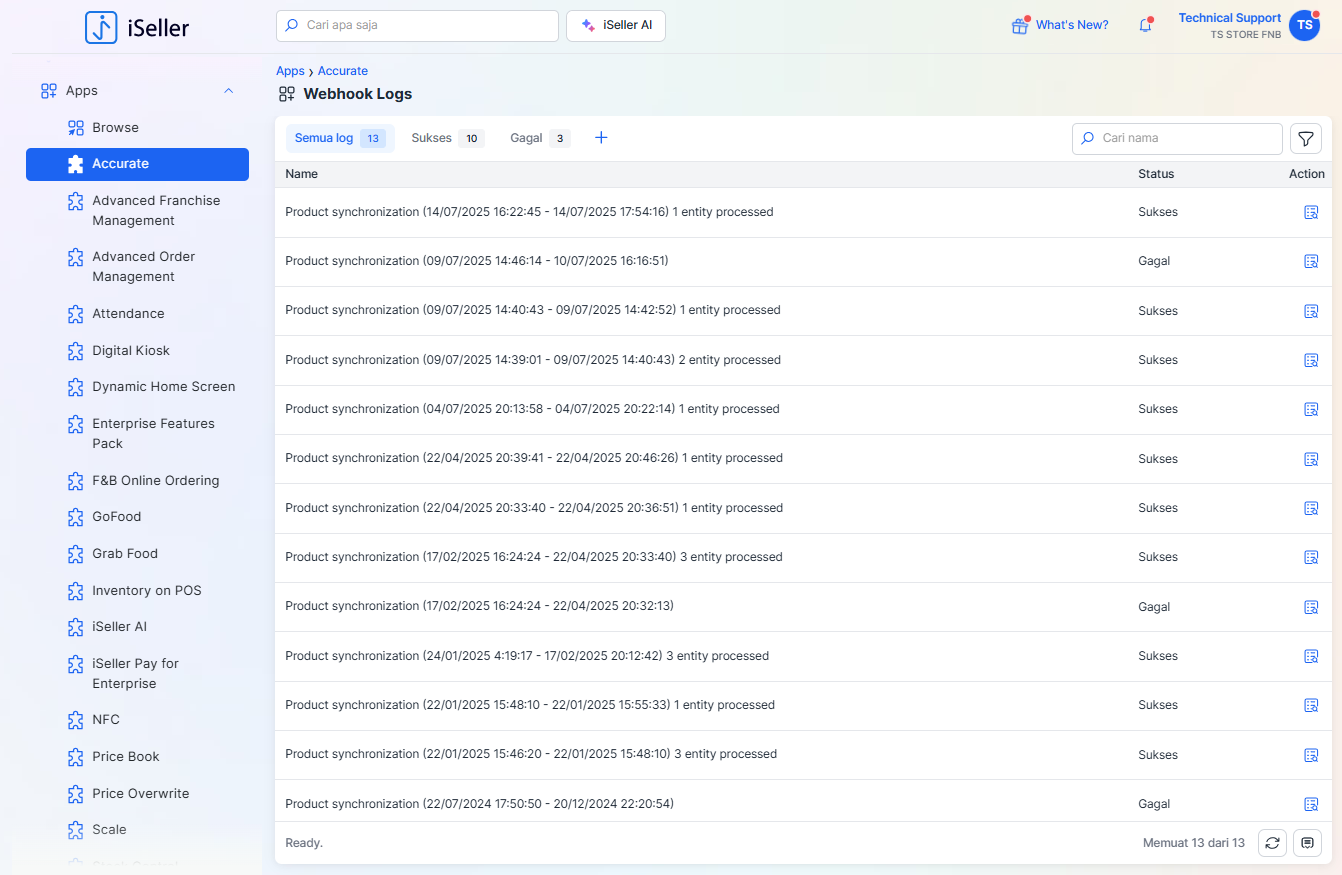Open Technical Support account name
1342x875 pixels.
(1230, 18)
